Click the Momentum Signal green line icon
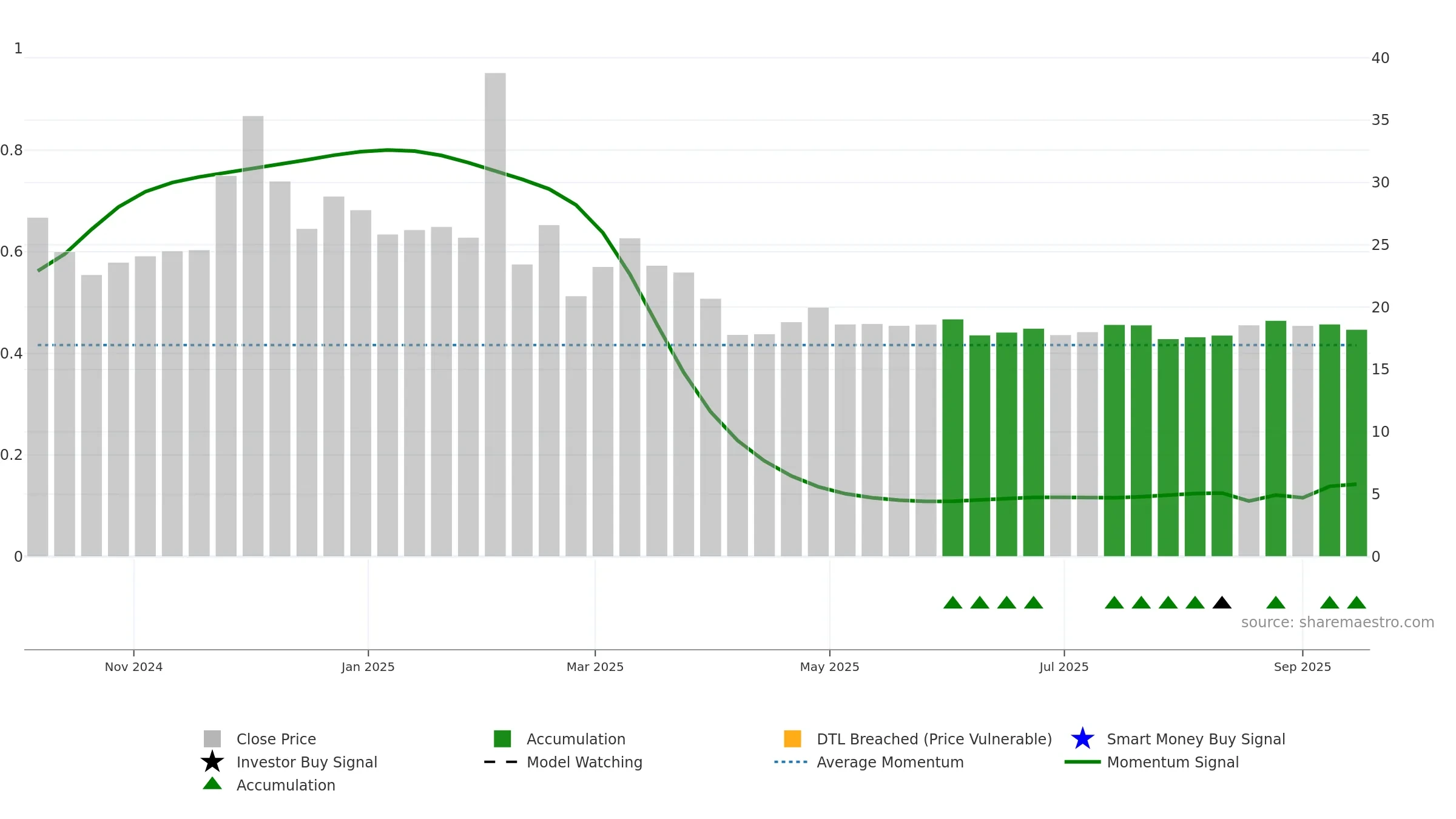 [1082, 762]
